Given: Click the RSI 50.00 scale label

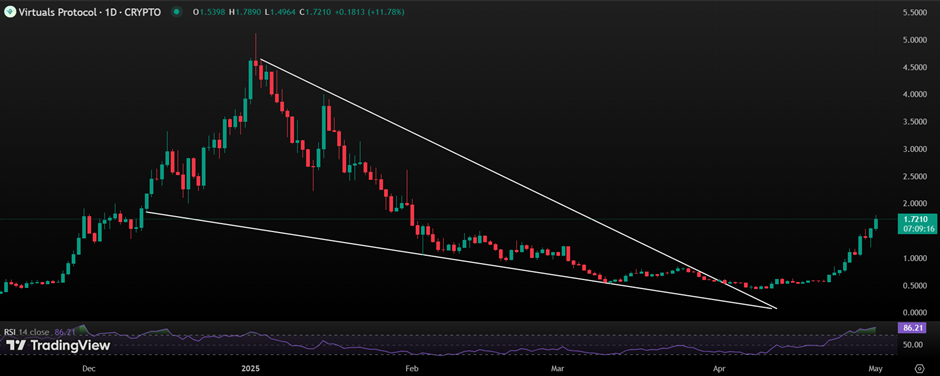Looking at the screenshot, I should pyautogui.click(x=913, y=345).
